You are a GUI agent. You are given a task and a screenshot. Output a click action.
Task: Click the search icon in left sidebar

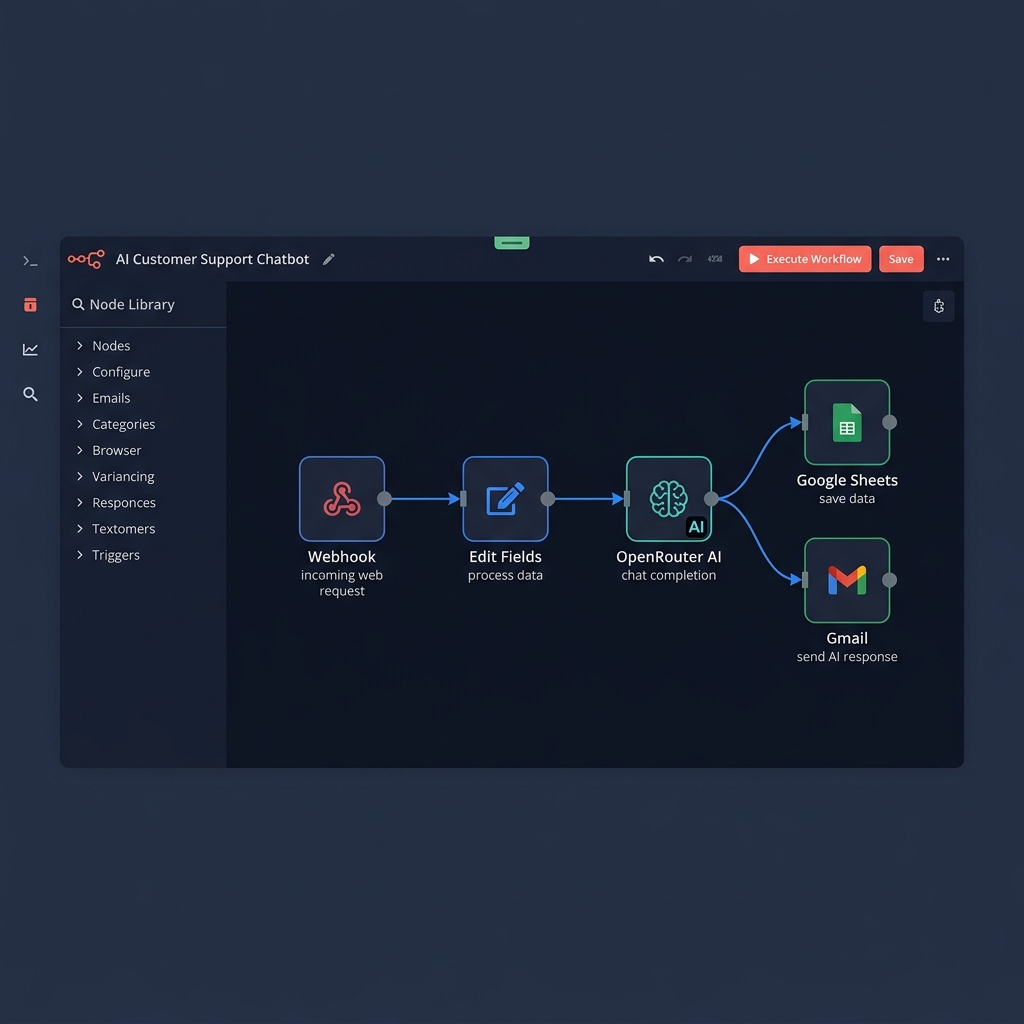coord(30,394)
